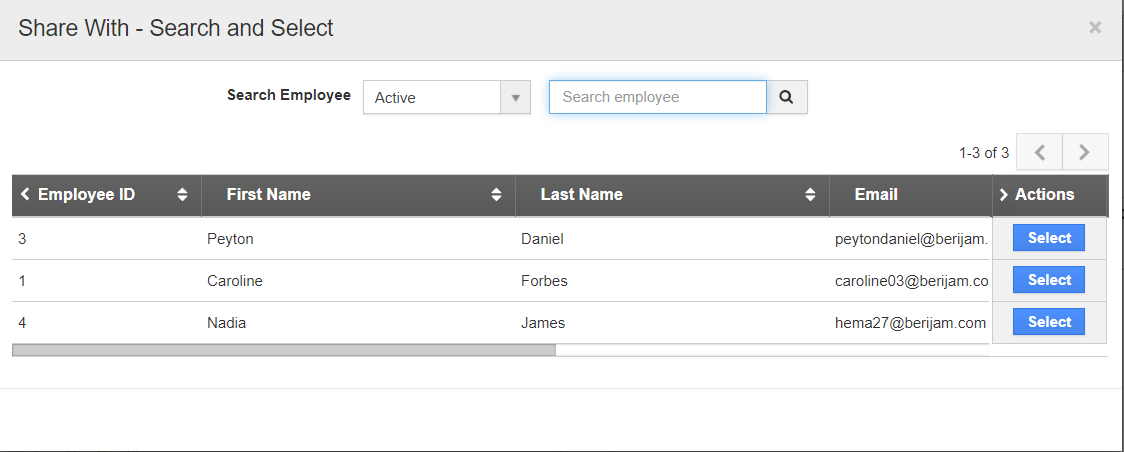Focus the Search employee text field
Viewport: 1124px width, 452px height.
(x=657, y=97)
